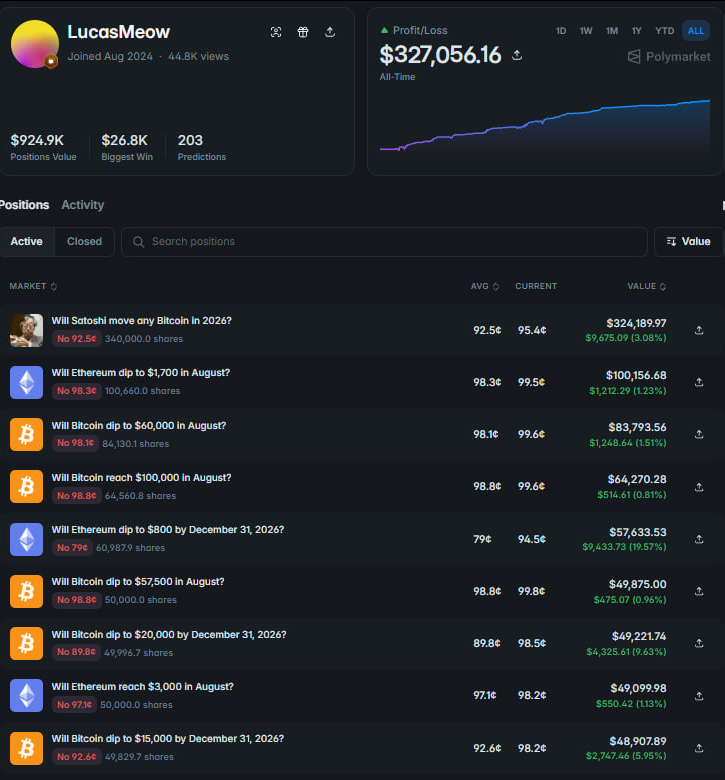Open 'Will Bitcoin dip to $60,000 in August?'
725x780 pixels.
[139, 426]
